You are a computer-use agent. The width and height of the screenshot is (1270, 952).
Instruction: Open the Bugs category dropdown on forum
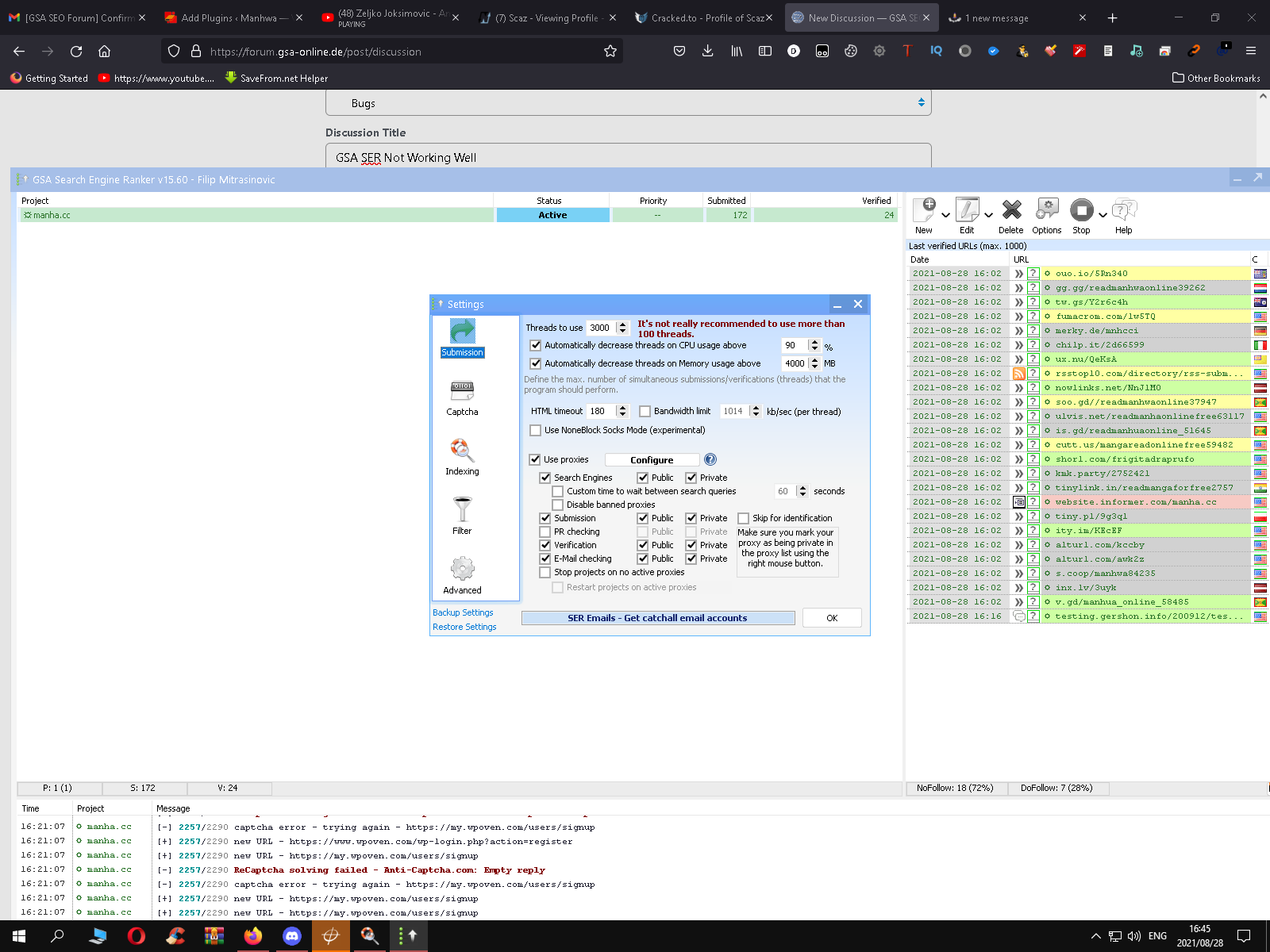point(628,102)
